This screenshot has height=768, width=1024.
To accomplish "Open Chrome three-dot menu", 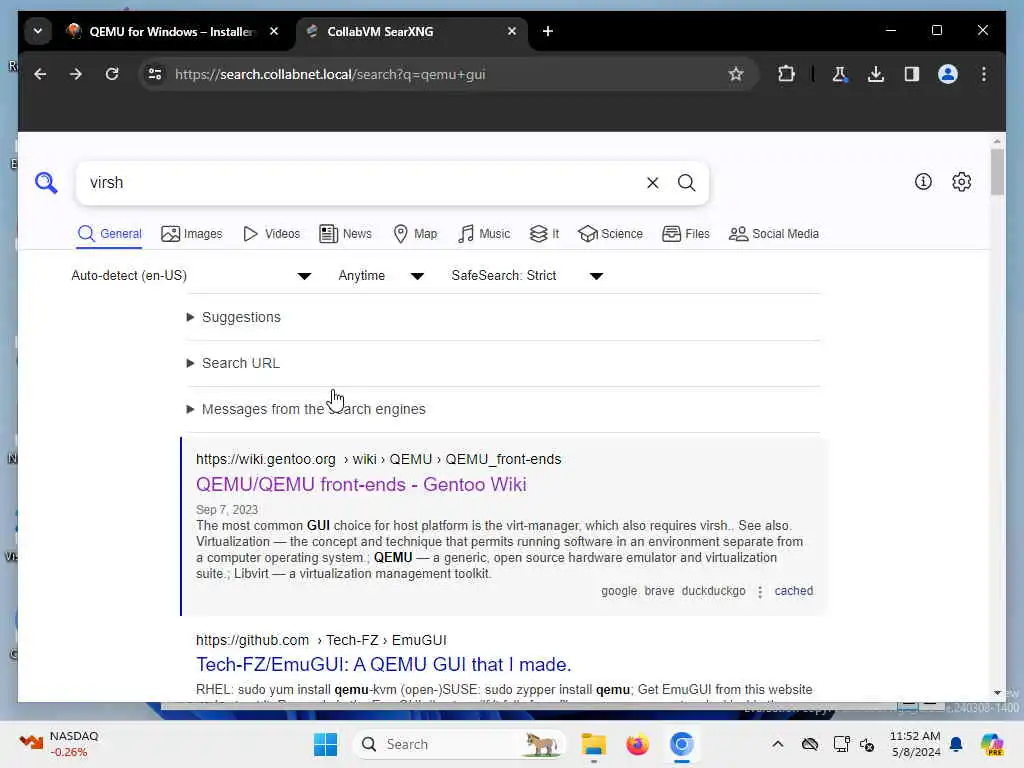I will pyautogui.click(x=984, y=74).
